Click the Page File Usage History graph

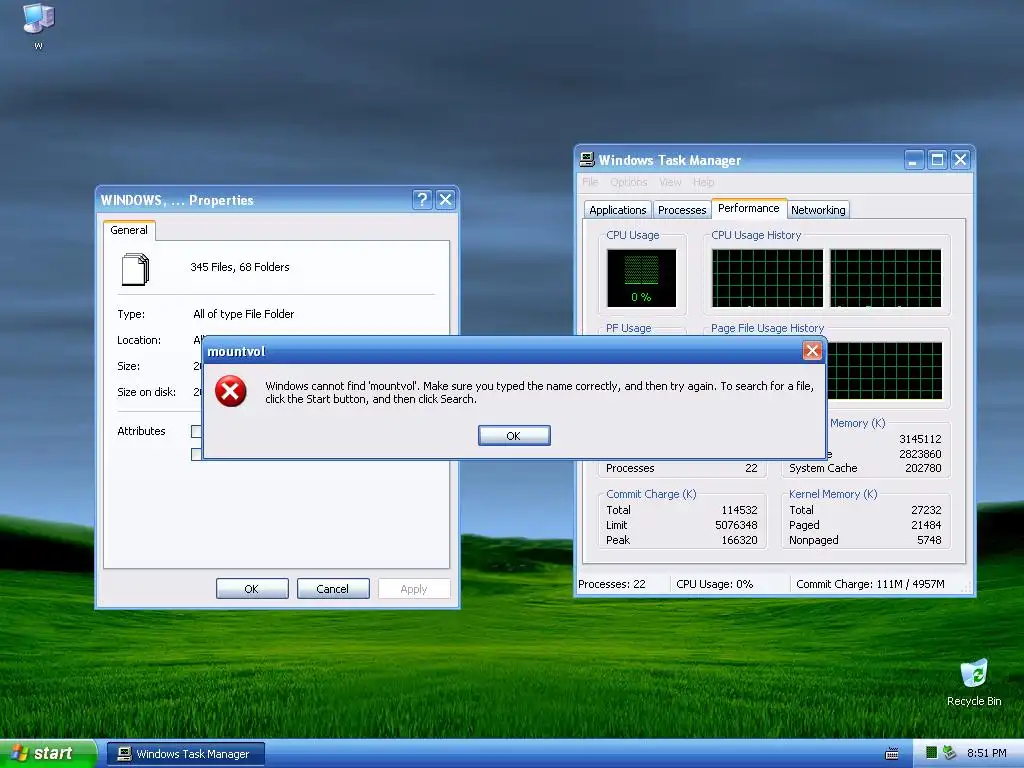tap(884, 370)
